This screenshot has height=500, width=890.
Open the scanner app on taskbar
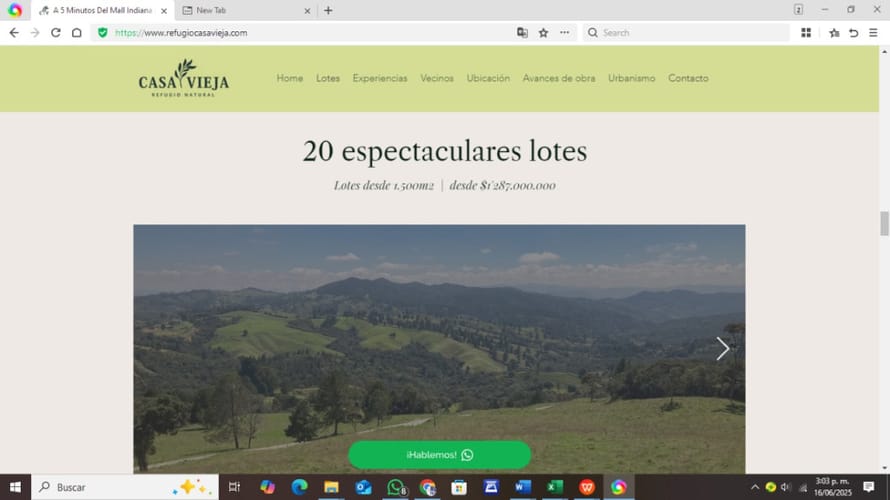coord(491,487)
